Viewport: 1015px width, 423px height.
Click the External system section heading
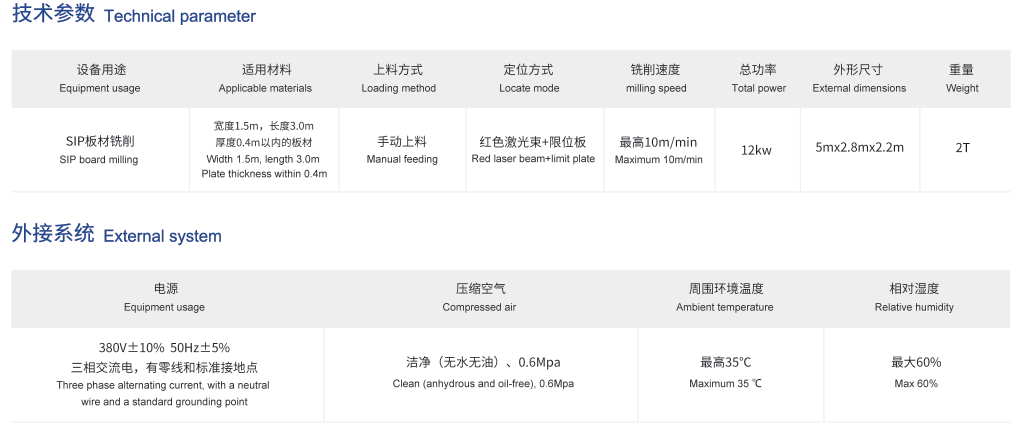pos(117,234)
